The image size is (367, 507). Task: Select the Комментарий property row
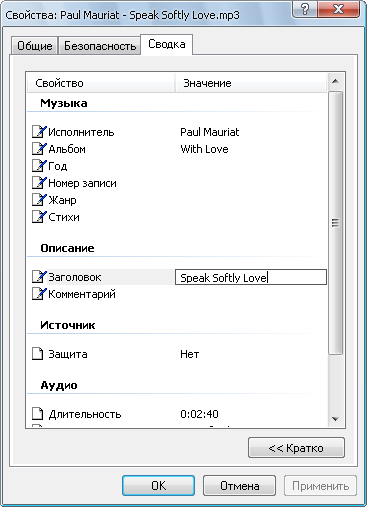82,294
